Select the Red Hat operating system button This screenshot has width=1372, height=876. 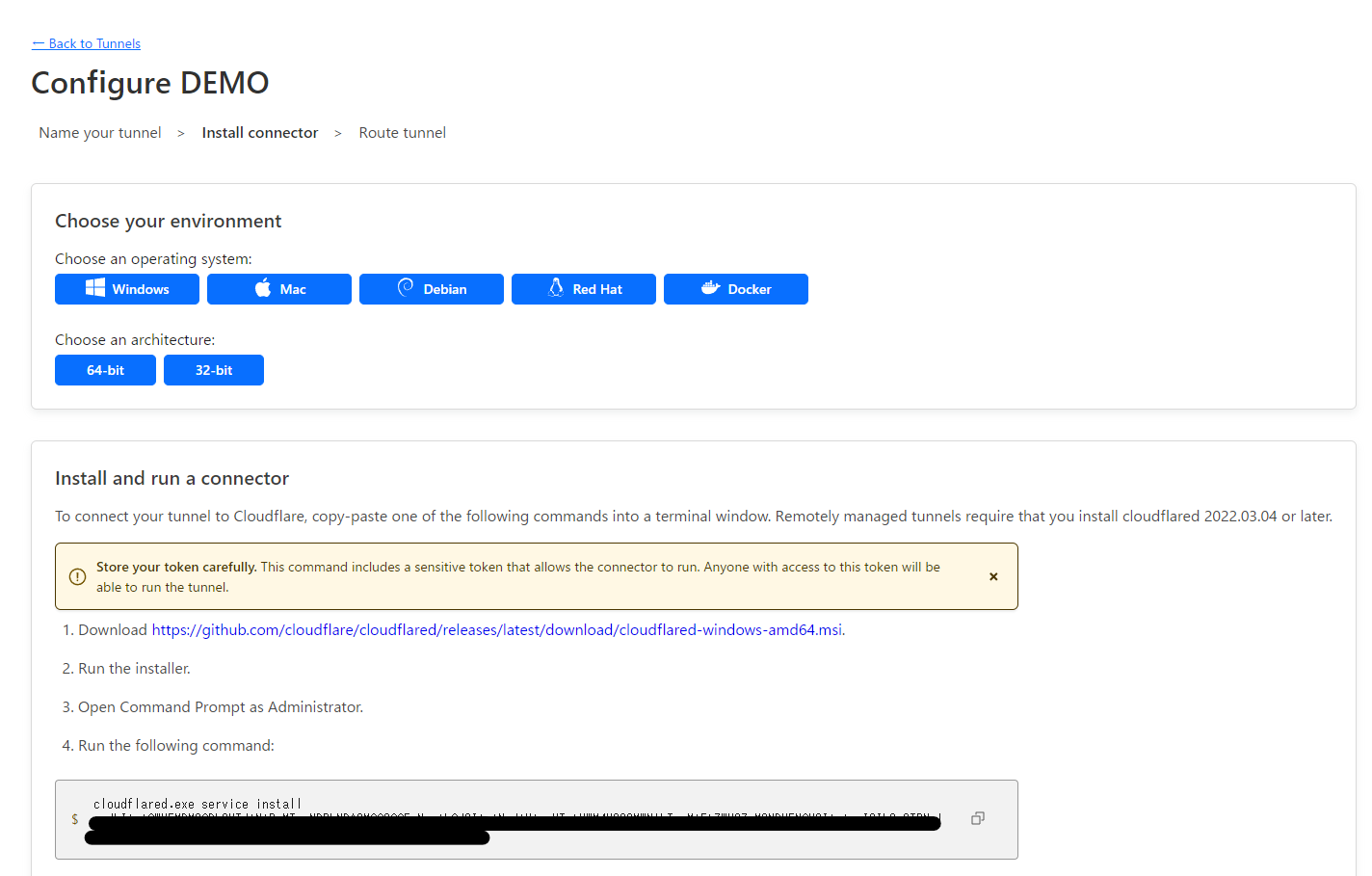tap(584, 289)
